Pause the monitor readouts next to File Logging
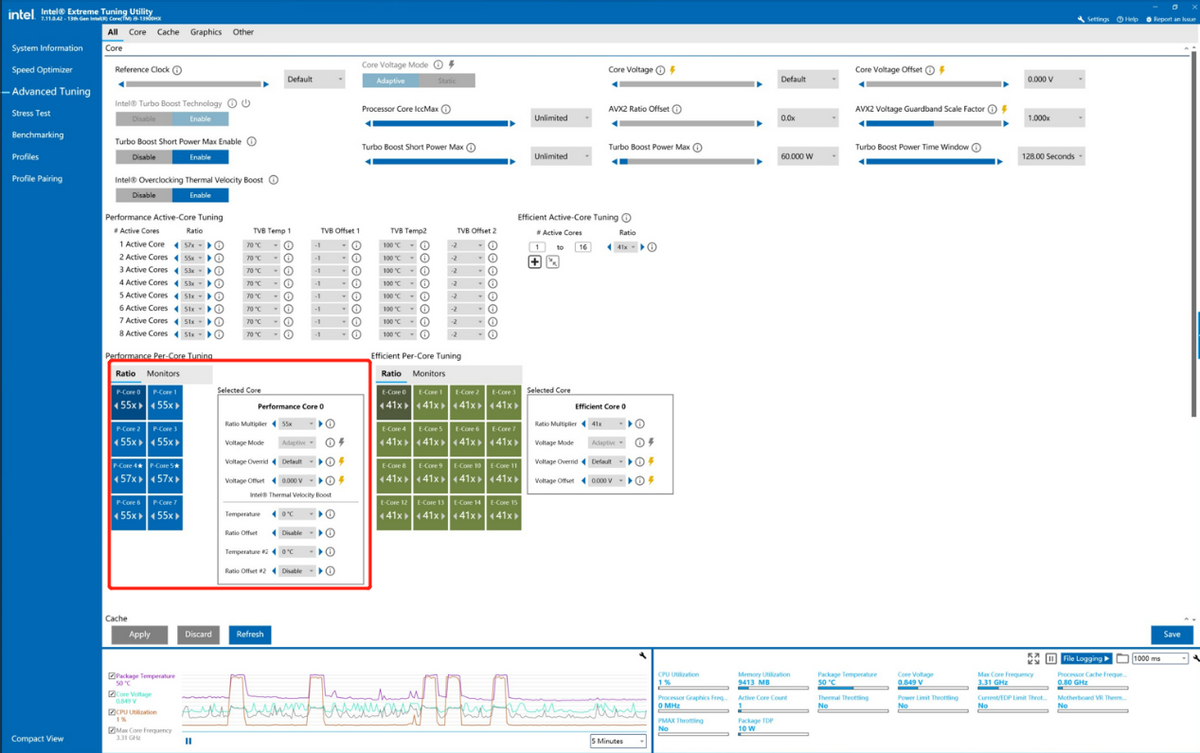The height and width of the screenshot is (753, 1200). (1051, 659)
